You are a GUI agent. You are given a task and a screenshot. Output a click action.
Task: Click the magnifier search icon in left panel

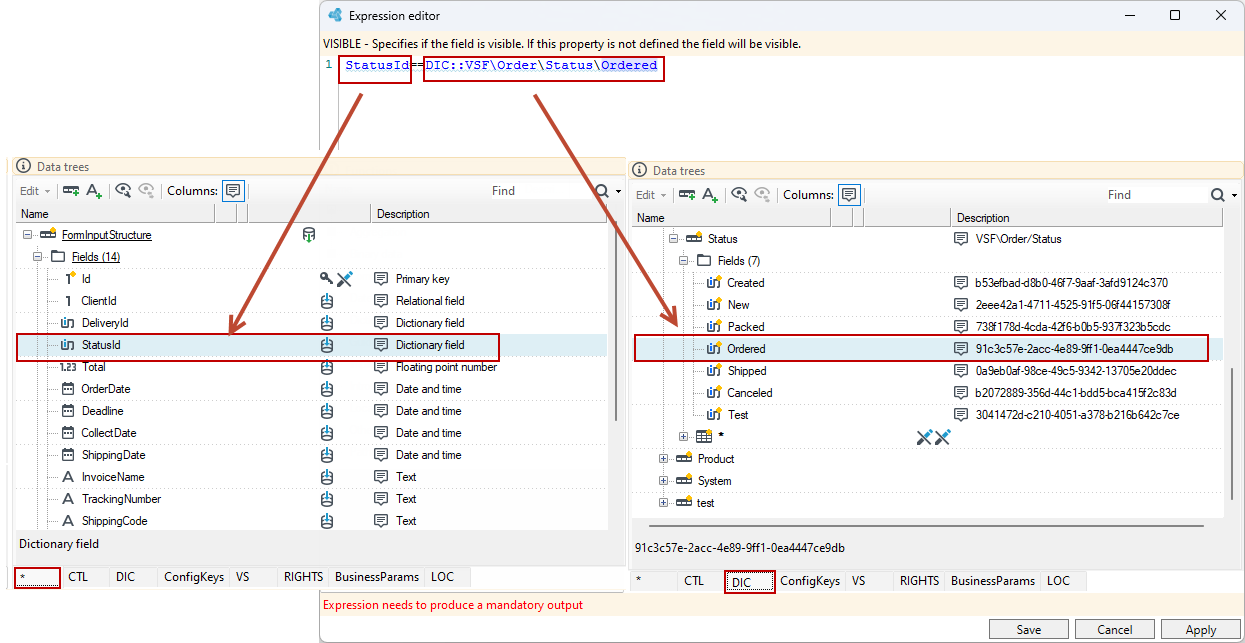click(x=602, y=190)
